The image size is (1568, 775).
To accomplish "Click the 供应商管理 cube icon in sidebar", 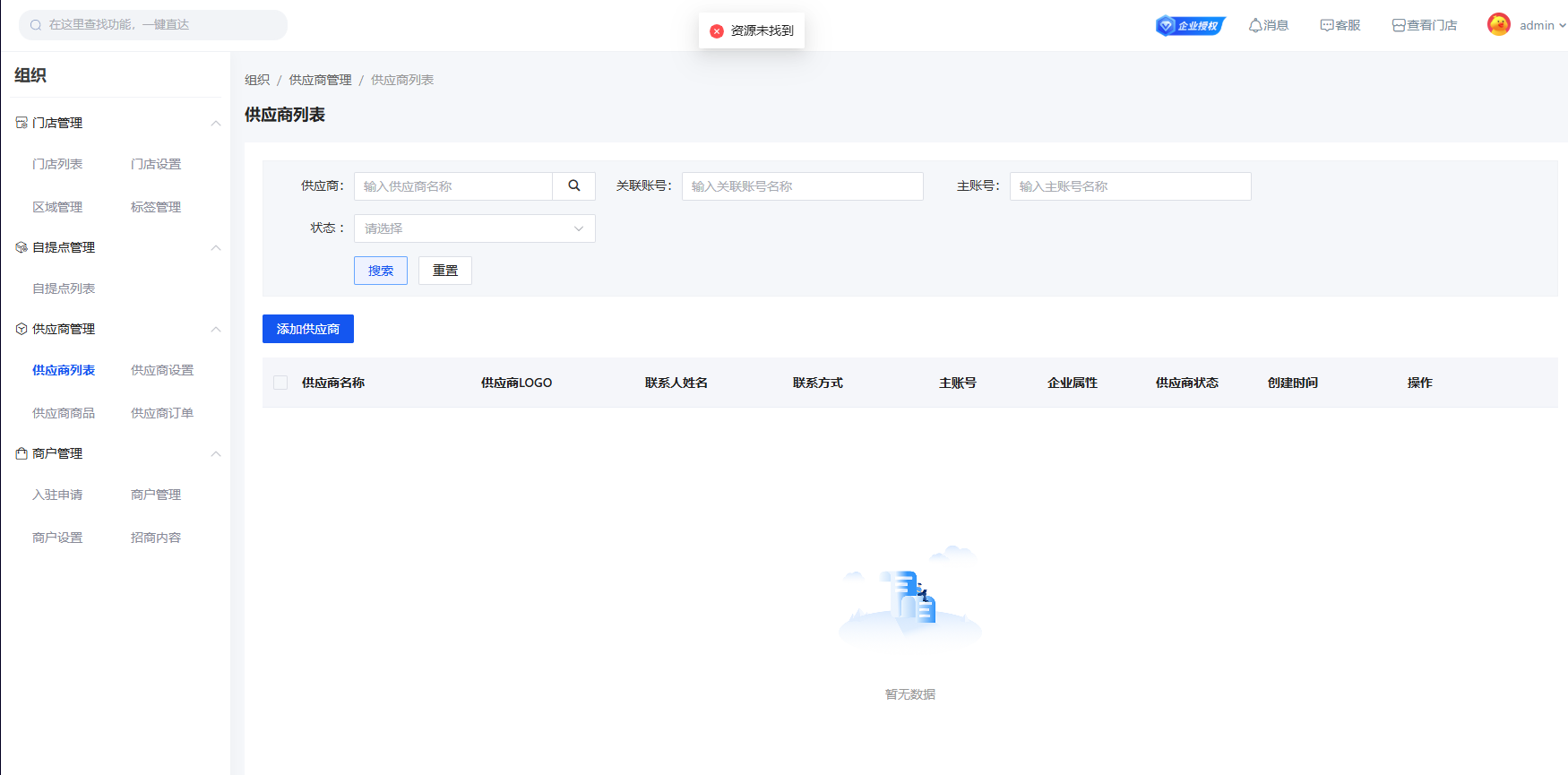I will pyautogui.click(x=22, y=330).
